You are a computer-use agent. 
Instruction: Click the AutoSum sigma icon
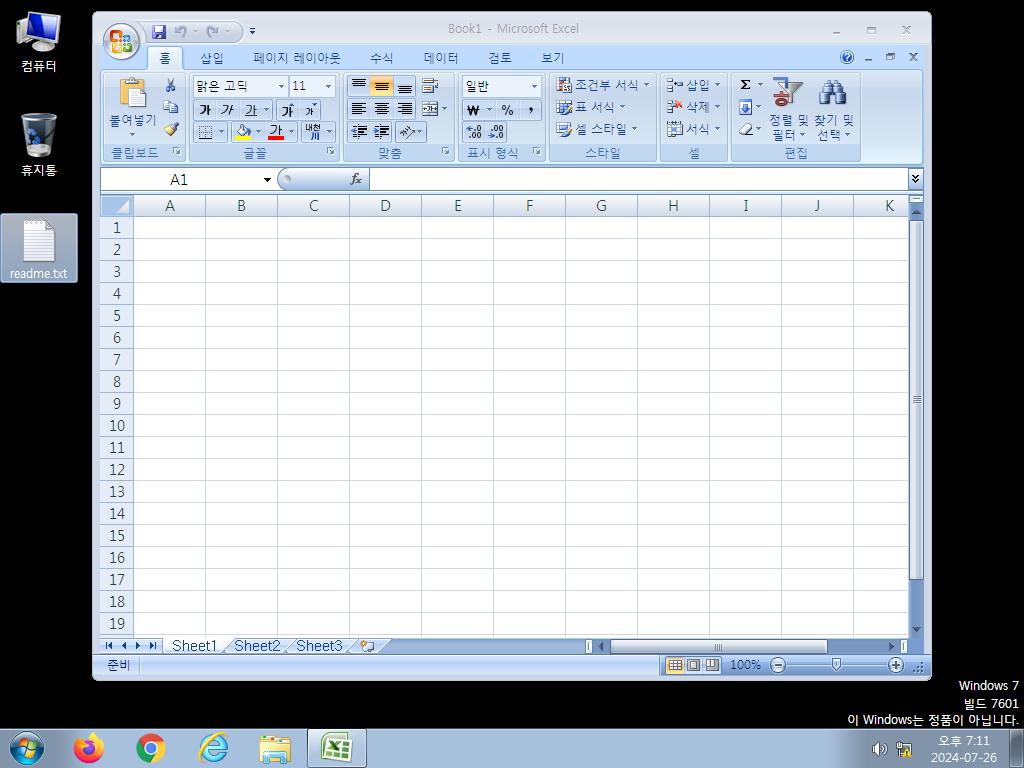click(x=745, y=85)
